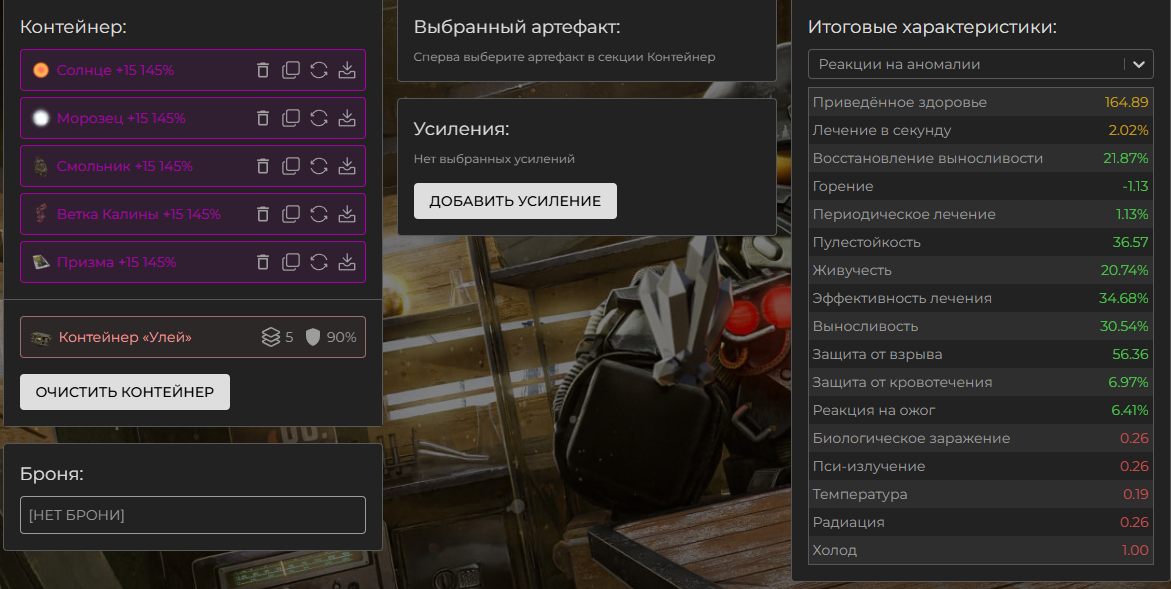Screen dimensions: 1171x589
Task: Duplicate the Смольник artifact
Action: tap(291, 166)
